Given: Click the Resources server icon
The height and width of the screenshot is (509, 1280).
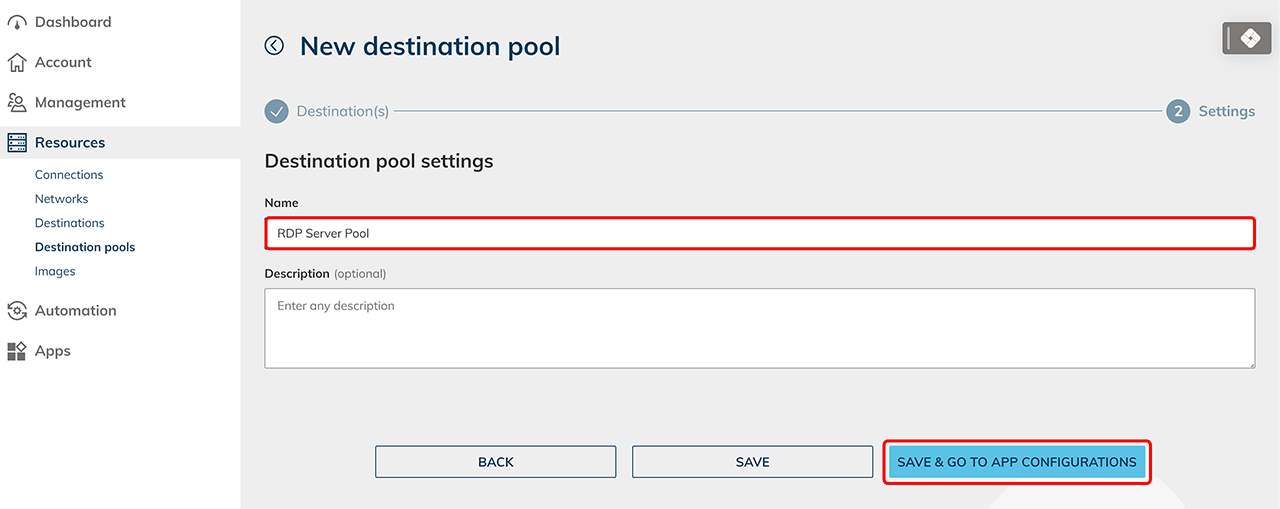Looking at the screenshot, I should point(17,143).
